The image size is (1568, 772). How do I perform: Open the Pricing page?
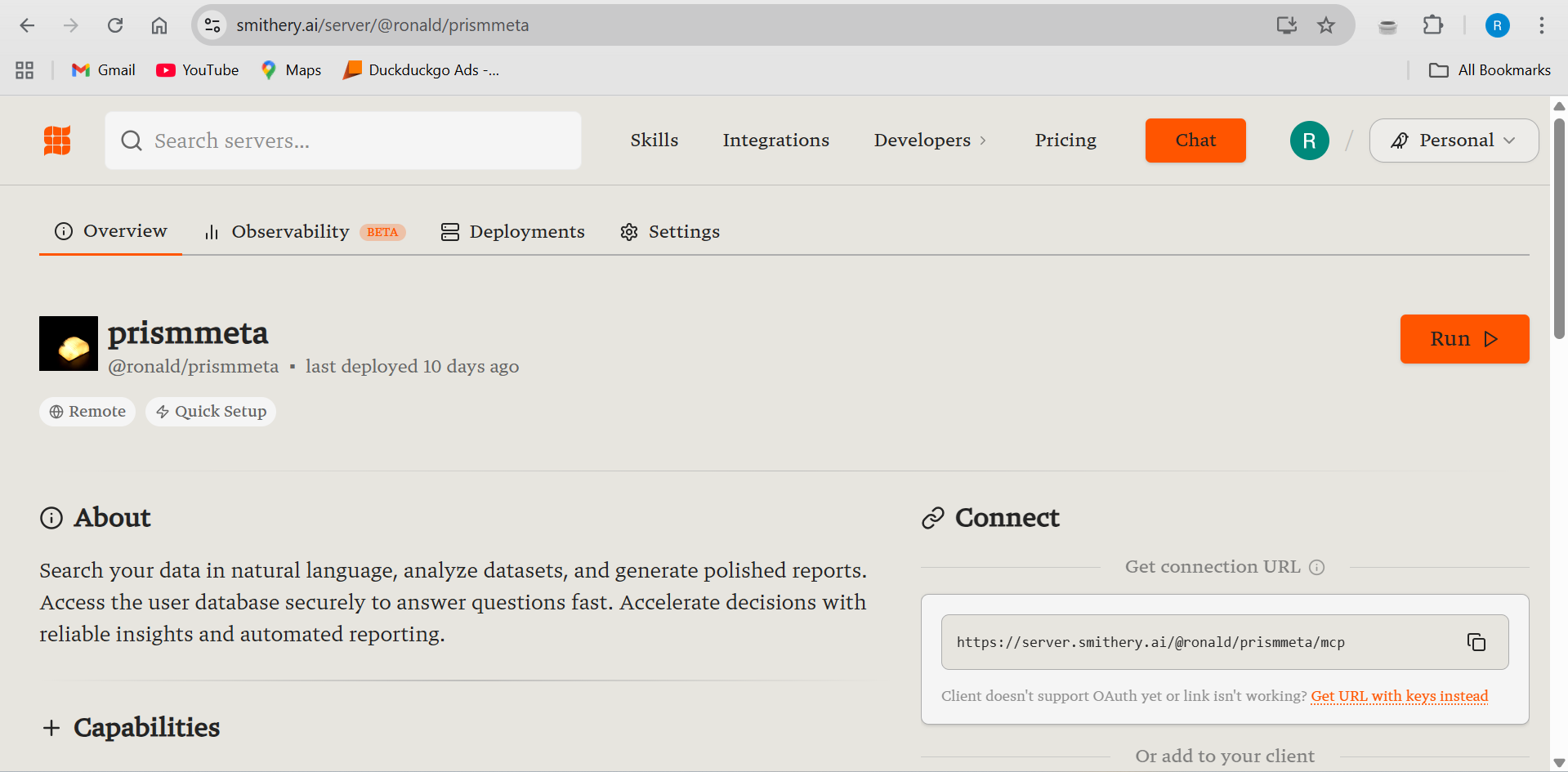[x=1065, y=140]
